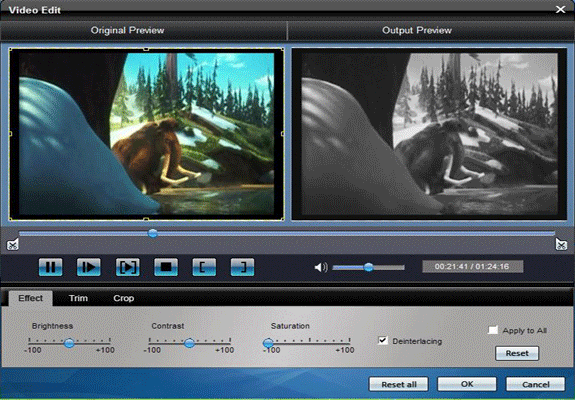Click the Reset all button
The height and width of the screenshot is (400, 575).
tap(399, 384)
